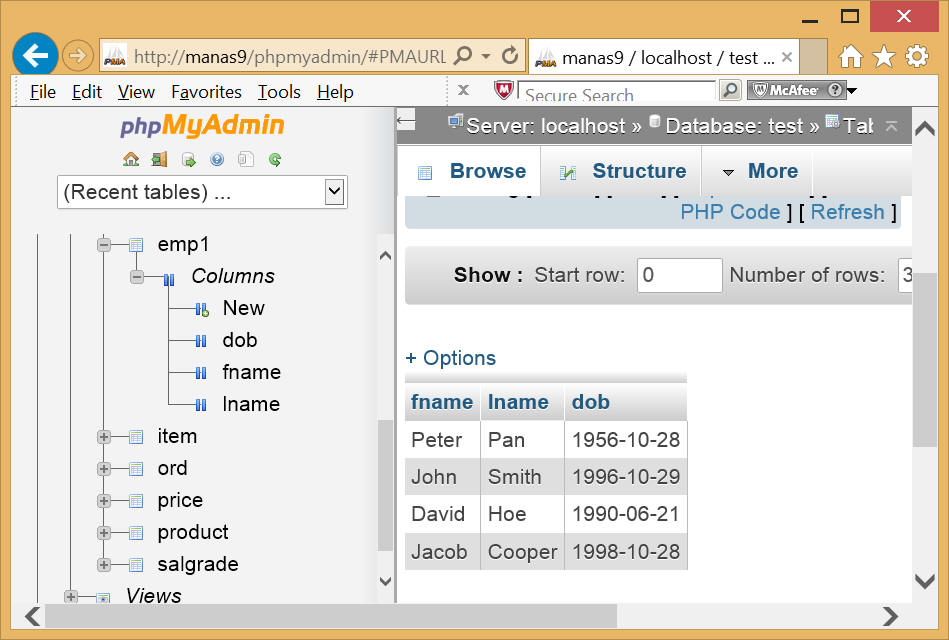Click the phpMyAdmin Home icon
This screenshot has height=640, width=949.
pyautogui.click(x=131, y=159)
